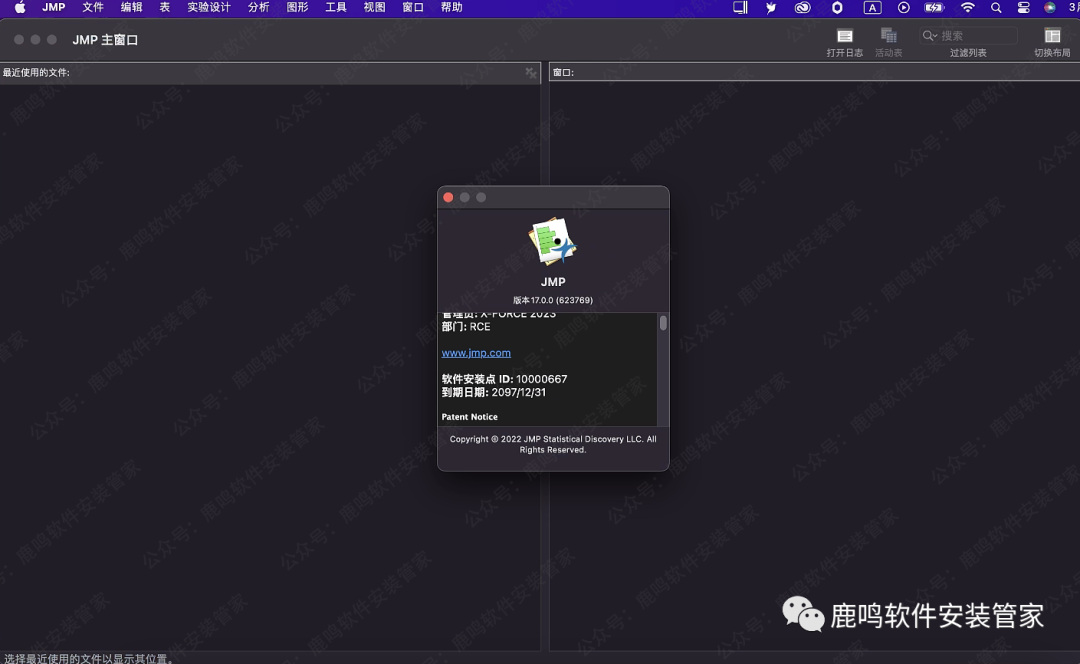Select the 到期日期: 2097/12/31 text

[494, 392]
